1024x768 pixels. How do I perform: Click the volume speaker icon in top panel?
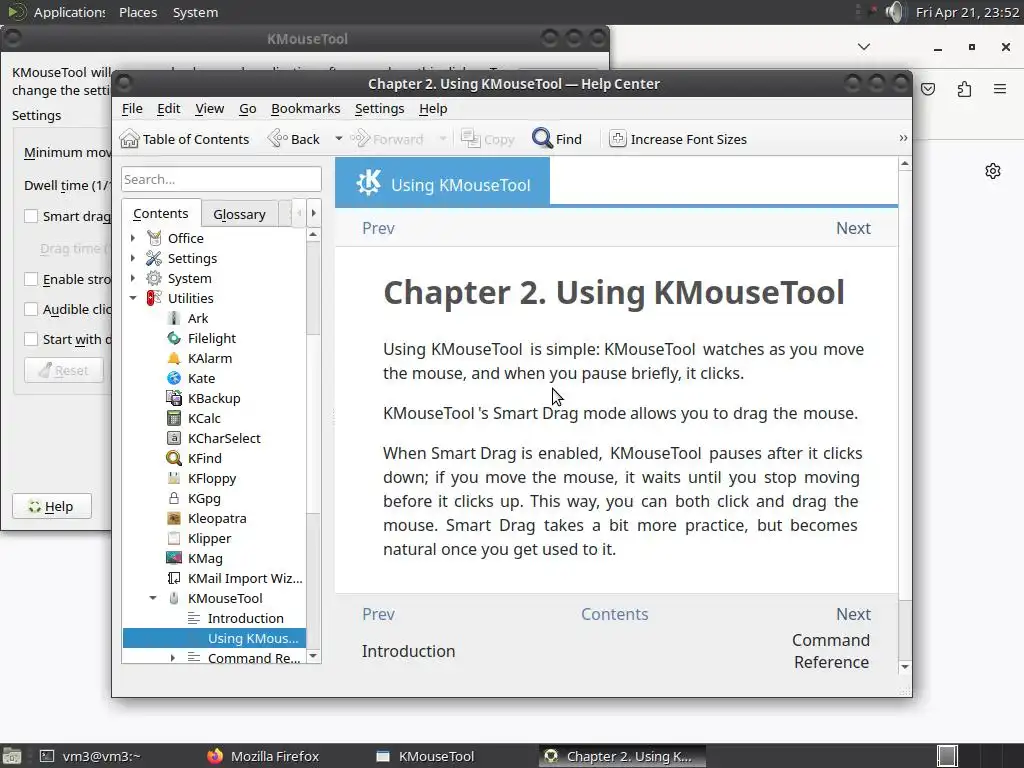(896, 12)
